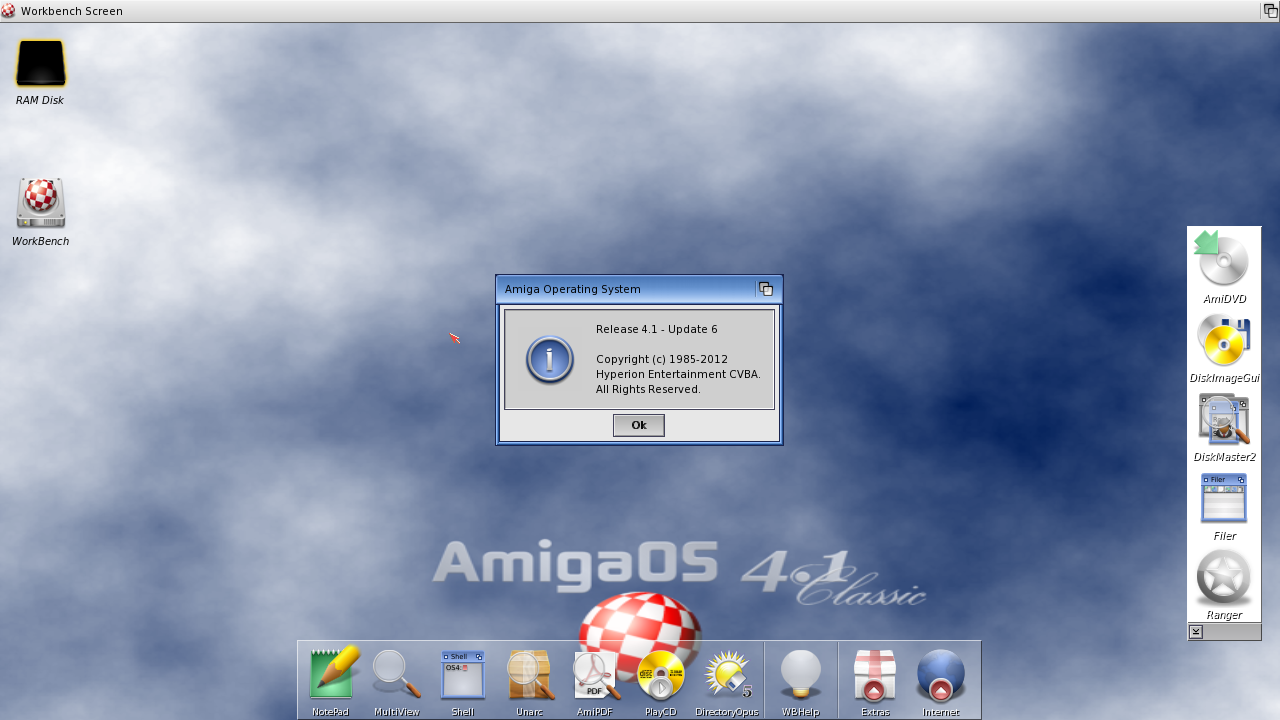Click the 'Release 4.1 - Update 6' text
Viewport: 1280px width, 720px height.
pyautogui.click(x=657, y=329)
